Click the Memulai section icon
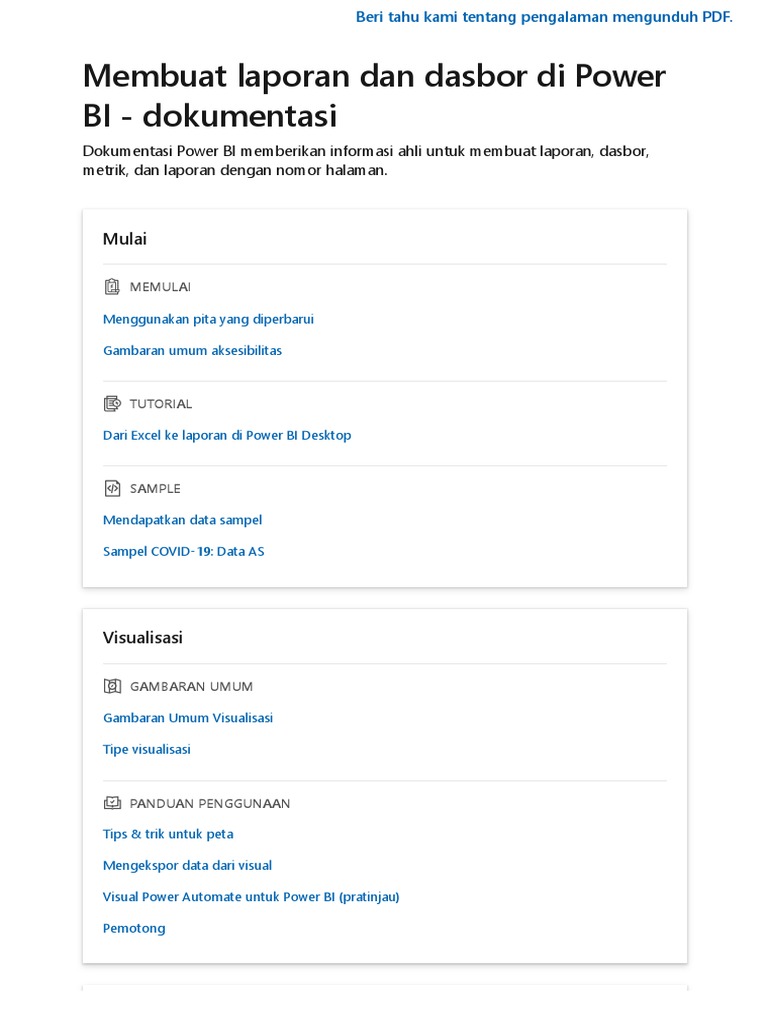768x1024 pixels. tap(112, 287)
